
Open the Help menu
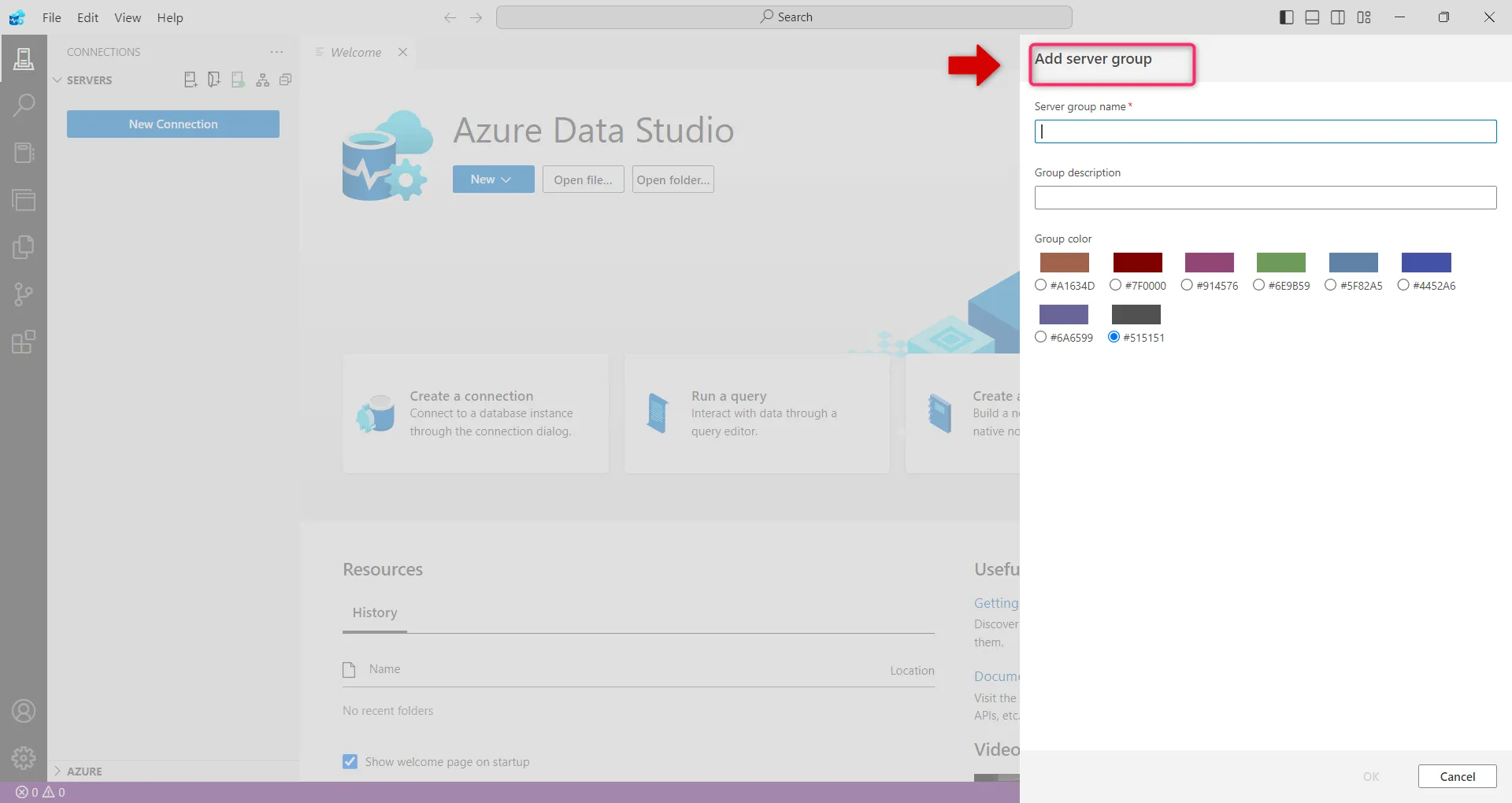[x=170, y=17]
